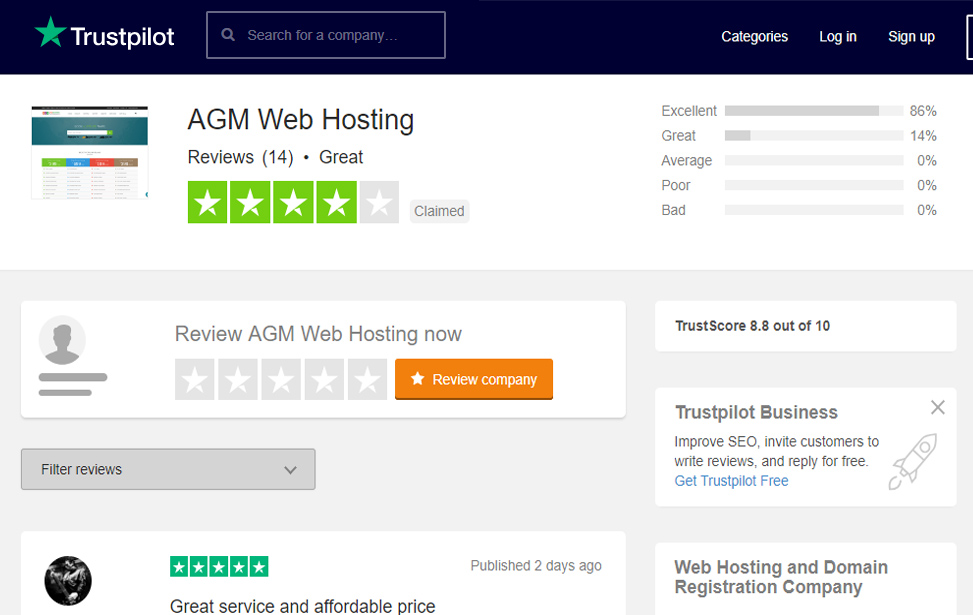The image size is (973, 615).
Task: Go to the Log in page
Action: pyautogui.click(x=837, y=36)
